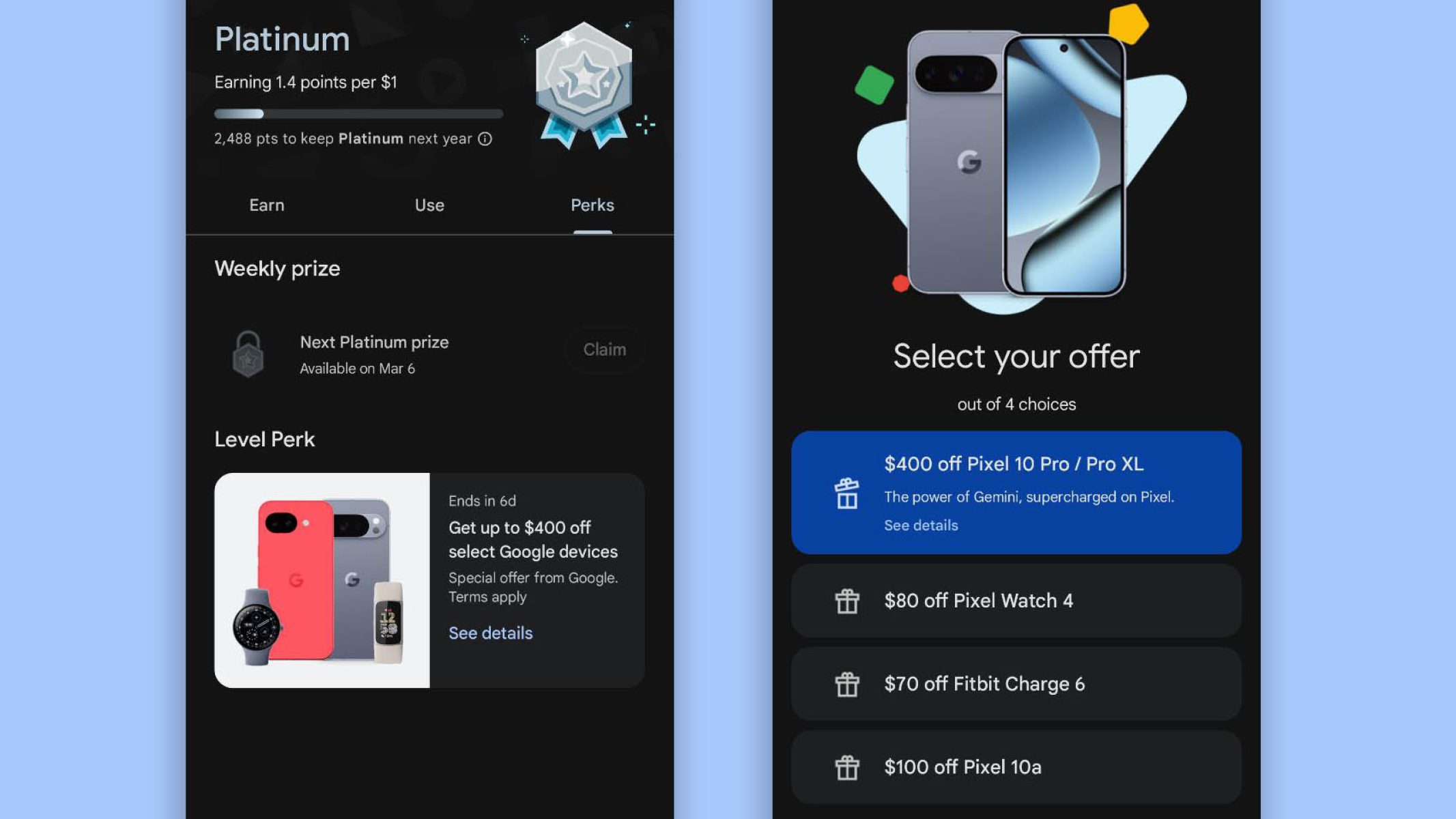The height and width of the screenshot is (819, 1456).
Task: Click gift icon next to Pixel 10a
Action: tap(846, 768)
